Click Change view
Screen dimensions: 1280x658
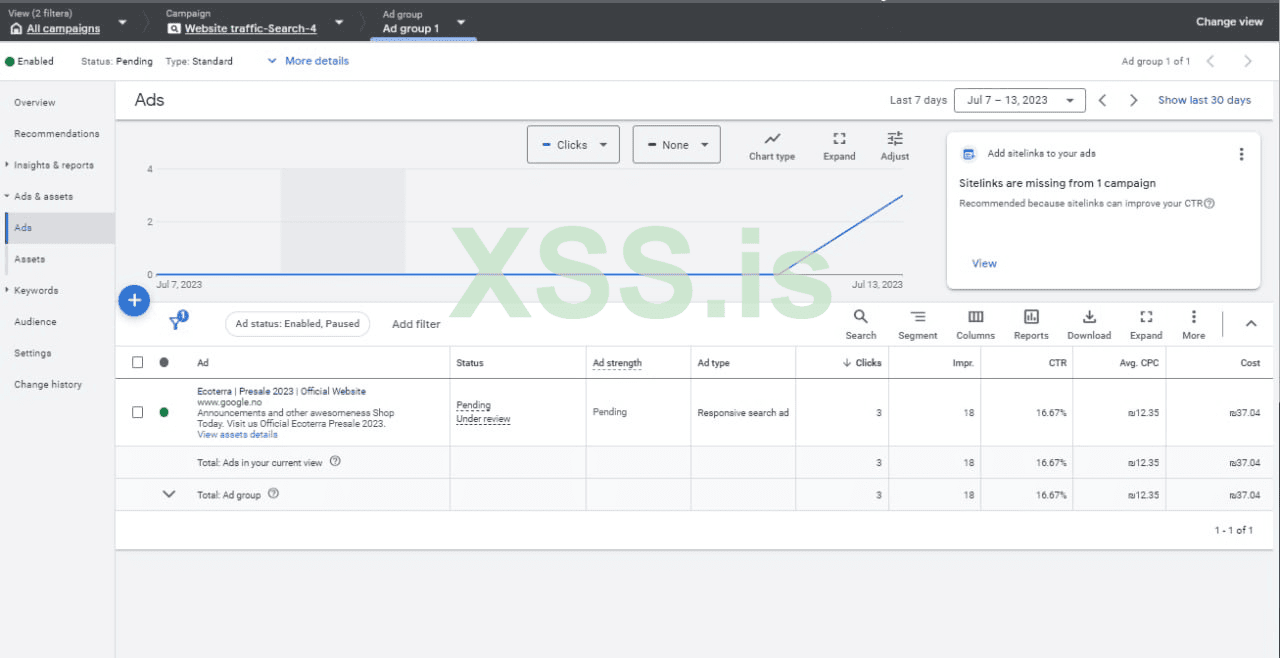(1229, 22)
